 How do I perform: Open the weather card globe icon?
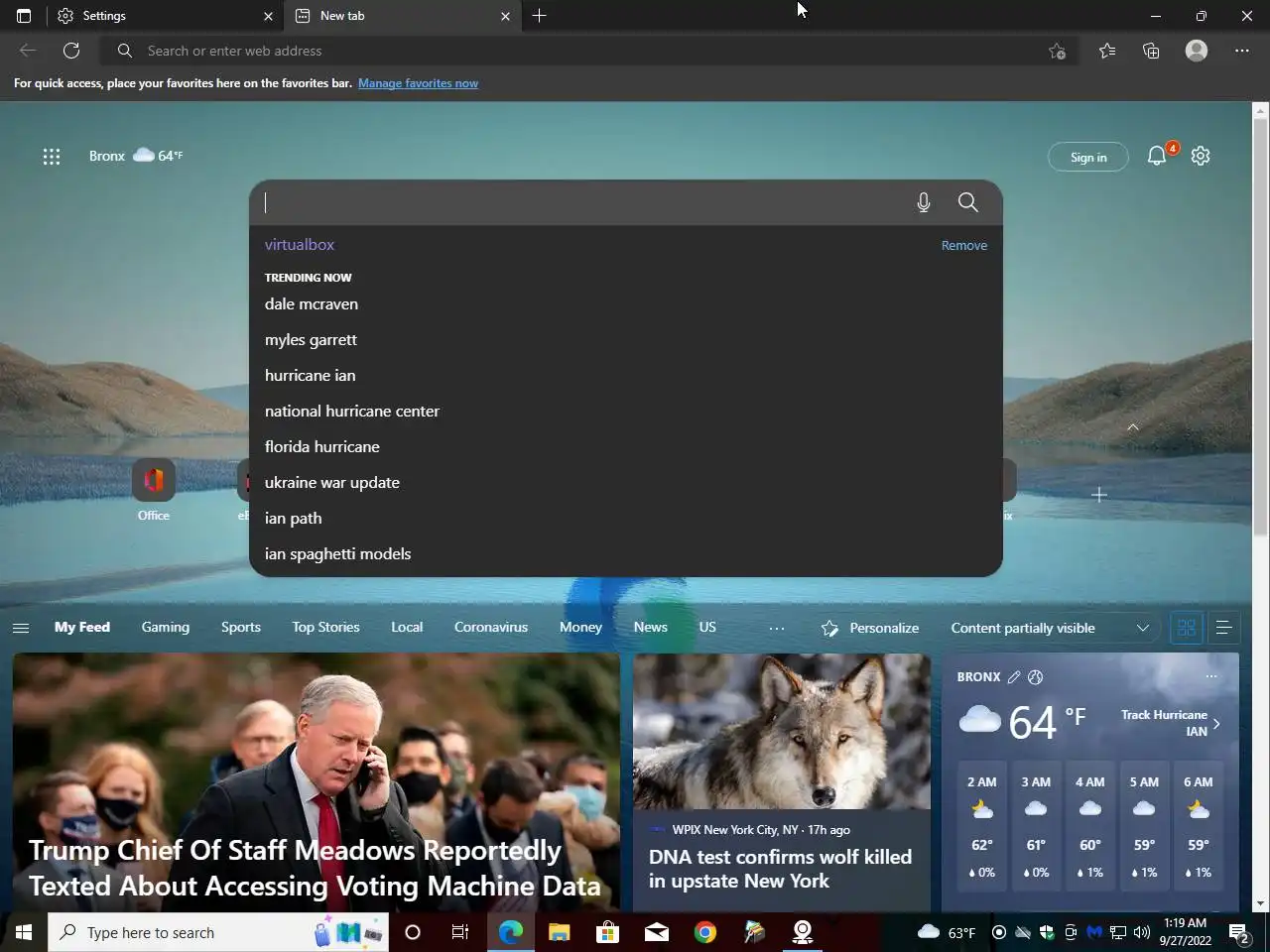coord(1035,677)
